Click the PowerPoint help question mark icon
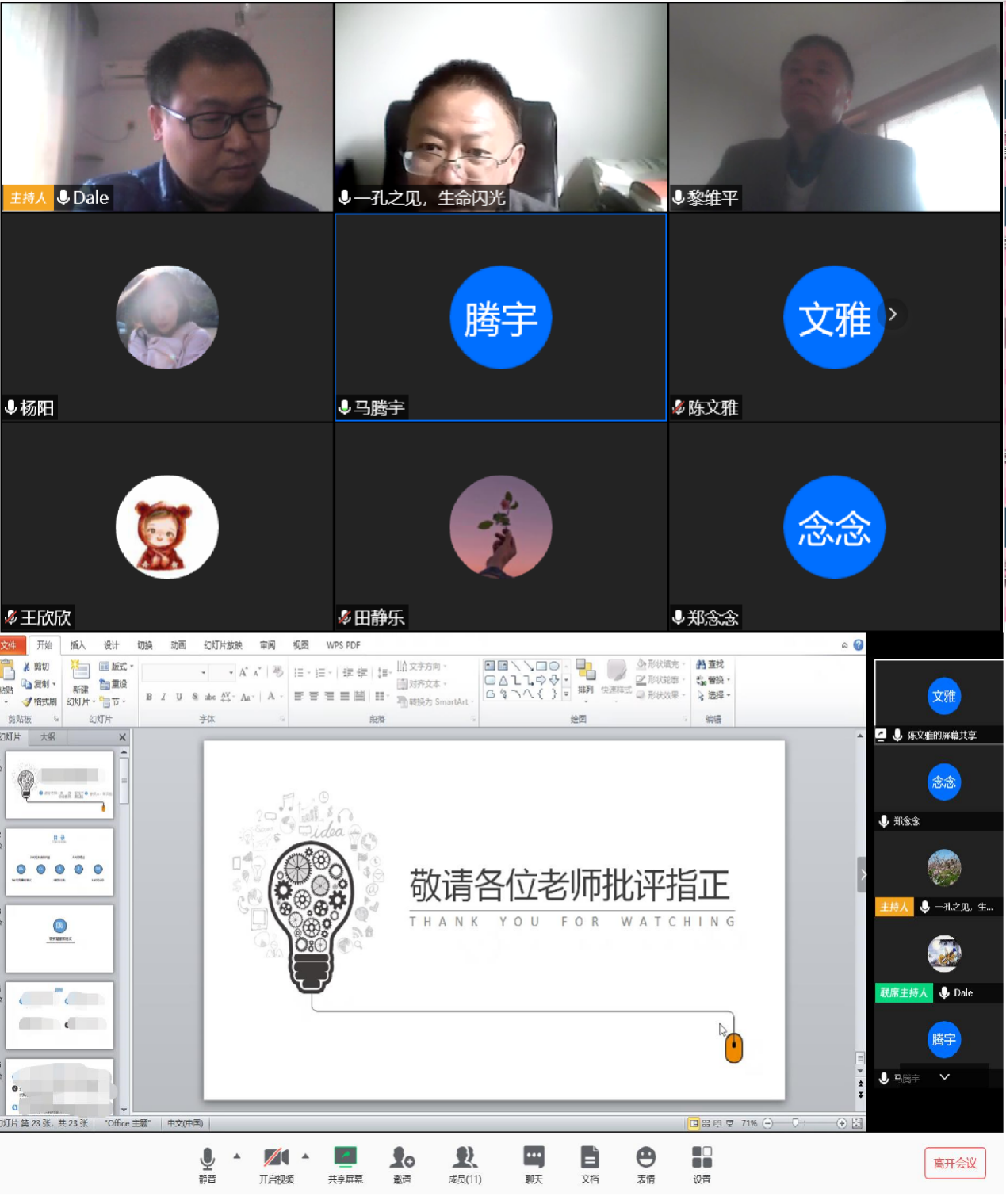 click(x=859, y=645)
